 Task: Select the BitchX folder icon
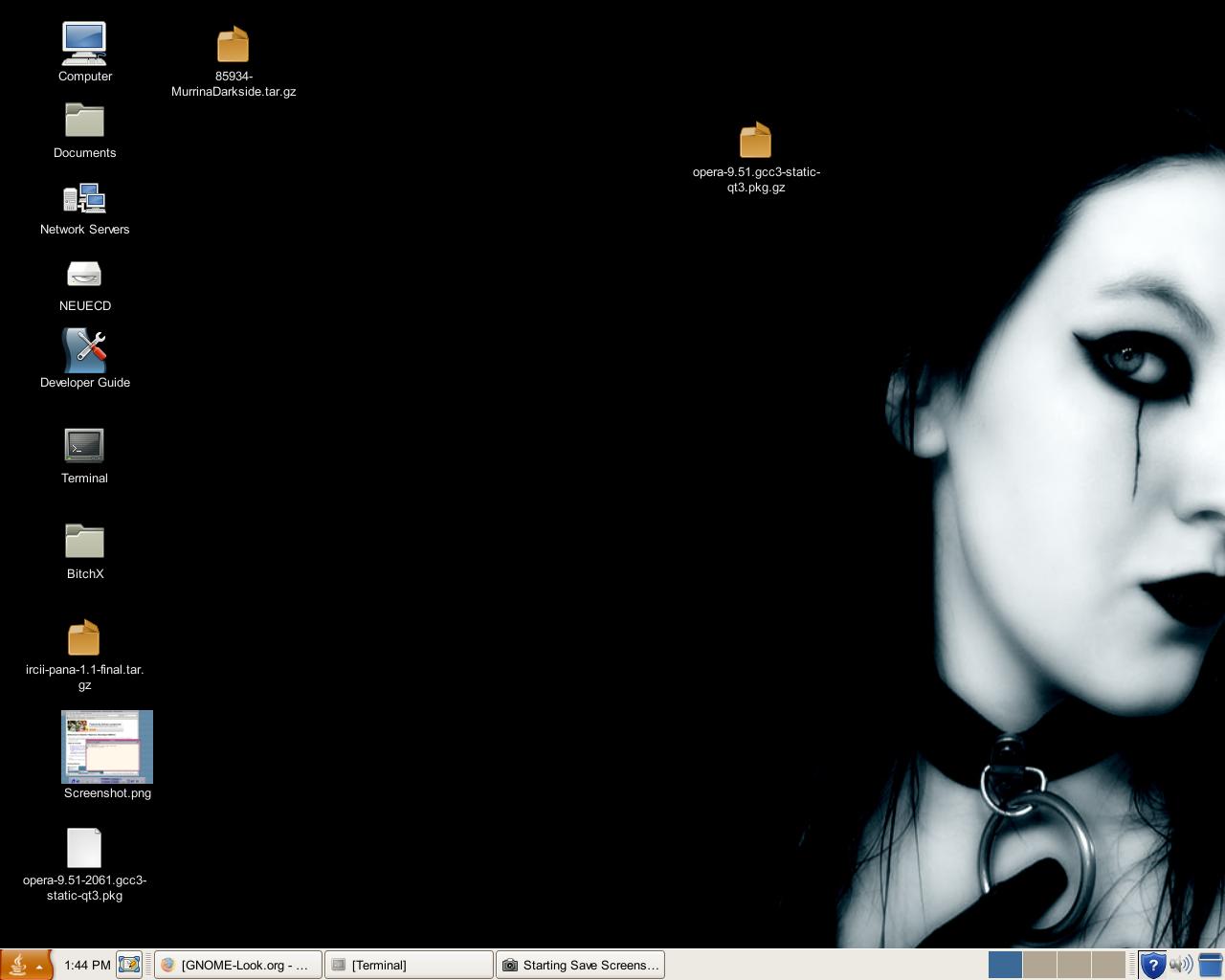84,541
